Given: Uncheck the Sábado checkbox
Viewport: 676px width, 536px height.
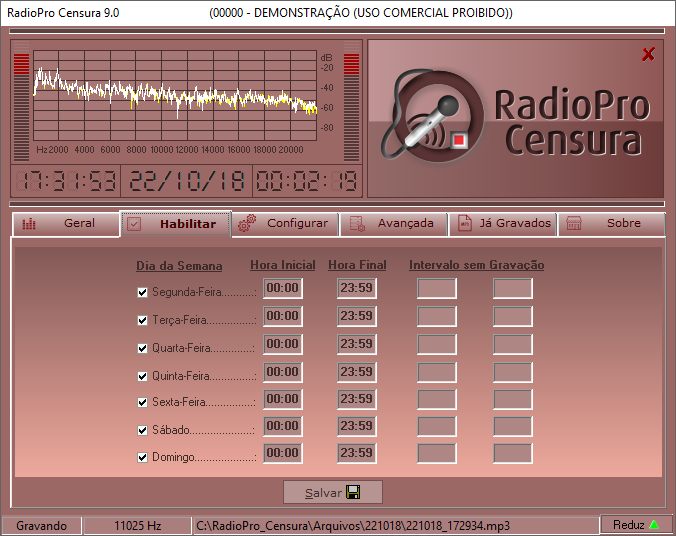Looking at the screenshot, I should click(142, 430).
